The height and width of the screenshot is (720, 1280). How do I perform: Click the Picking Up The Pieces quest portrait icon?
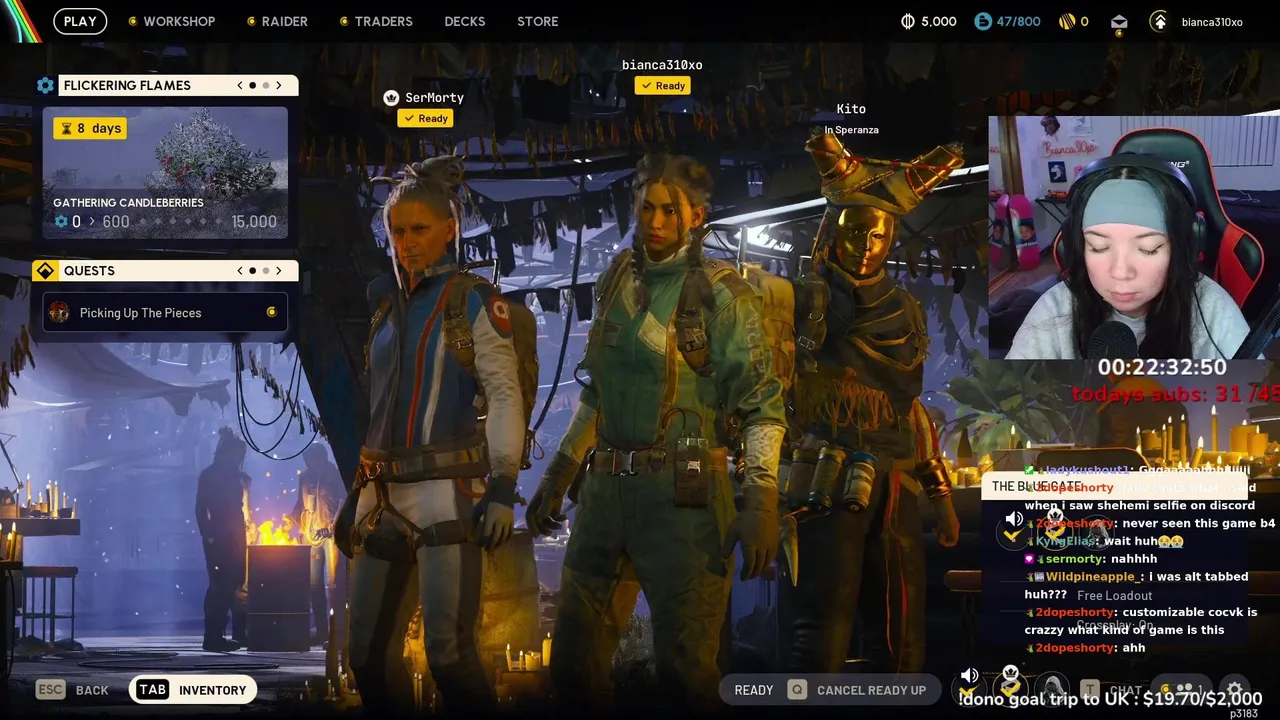click(x=59, y=313)
